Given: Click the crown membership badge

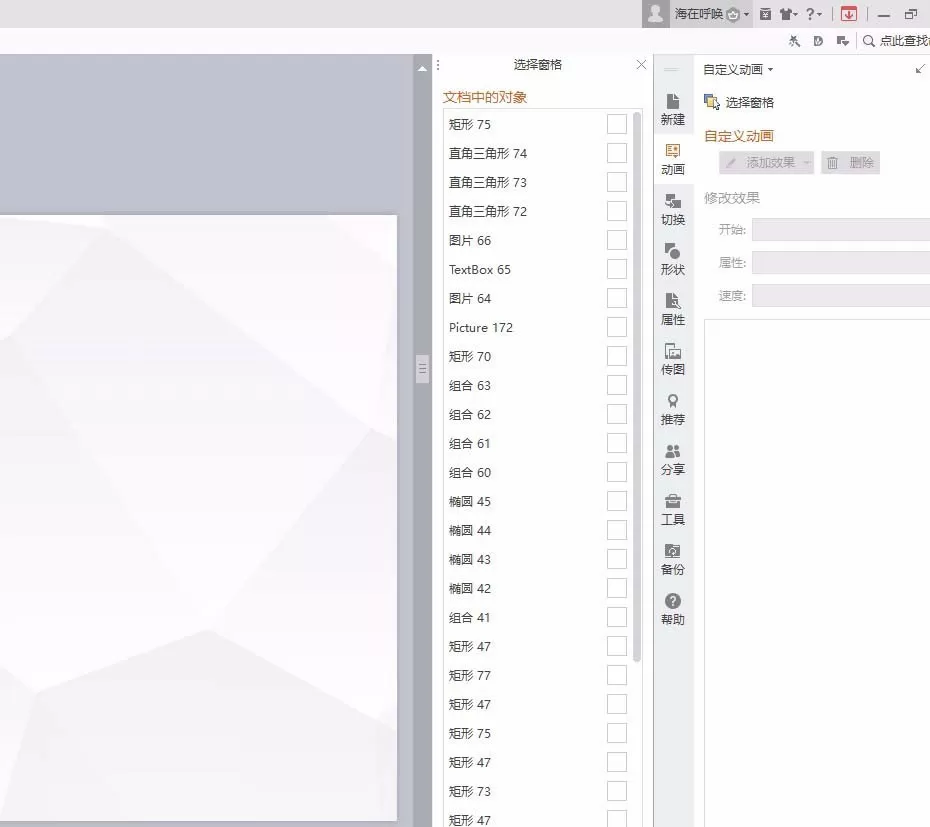Looking at the screenshot, I should tap(733, 14).
